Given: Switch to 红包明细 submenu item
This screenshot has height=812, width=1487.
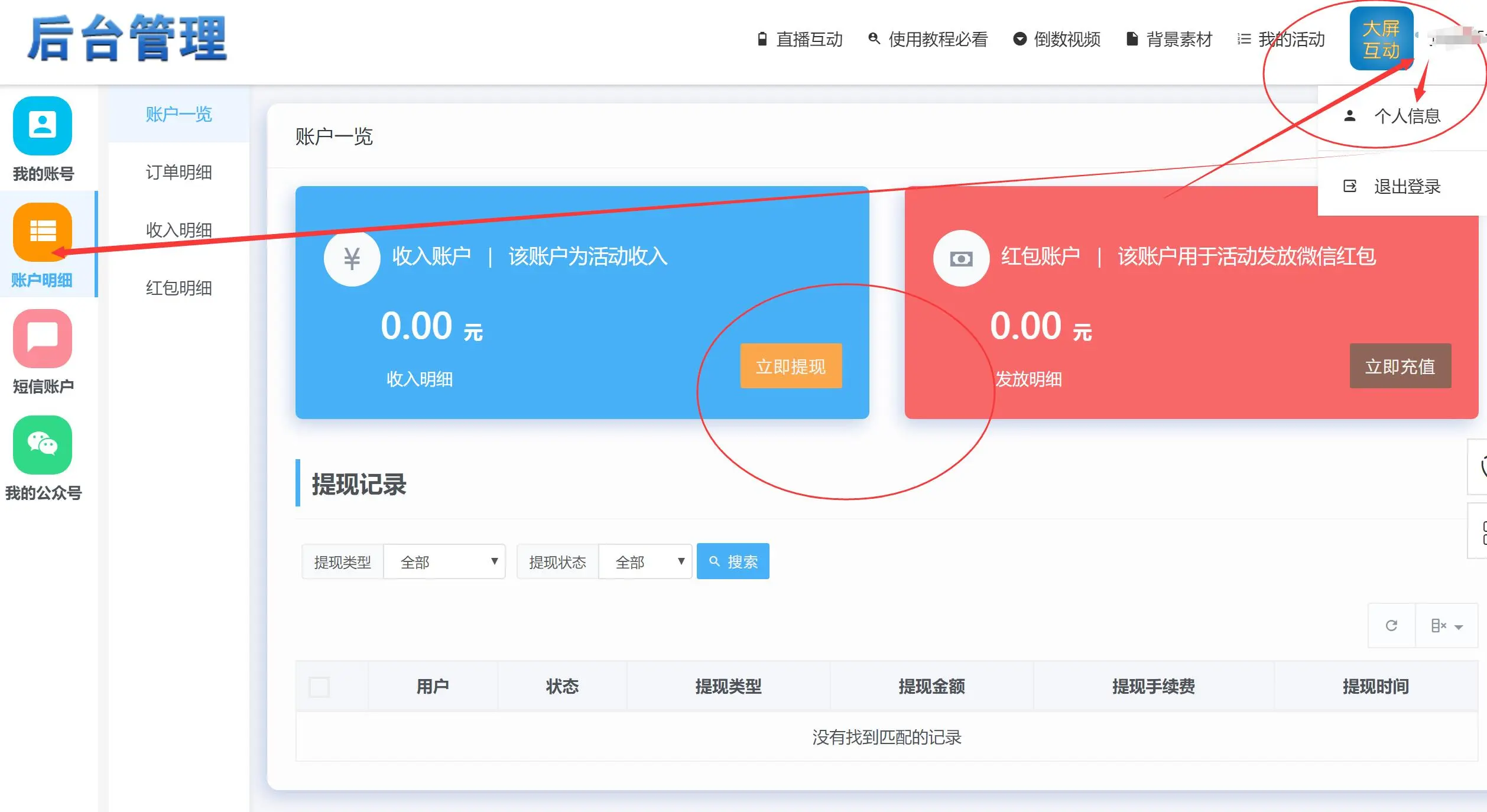Looking at the screenshot, I should click(178, 288).
